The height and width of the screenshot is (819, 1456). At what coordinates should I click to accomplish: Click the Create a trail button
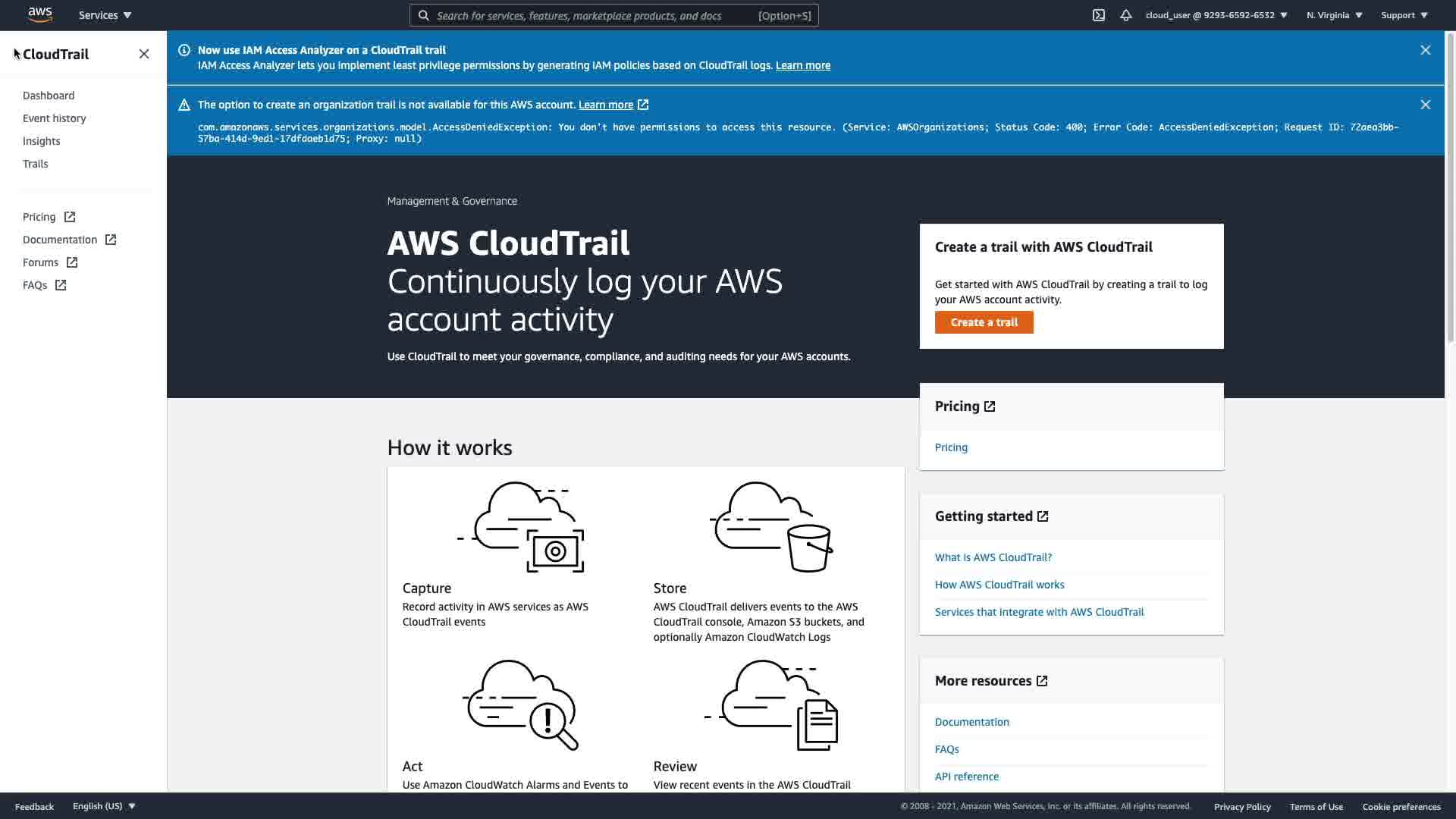[x=984, y=322]
